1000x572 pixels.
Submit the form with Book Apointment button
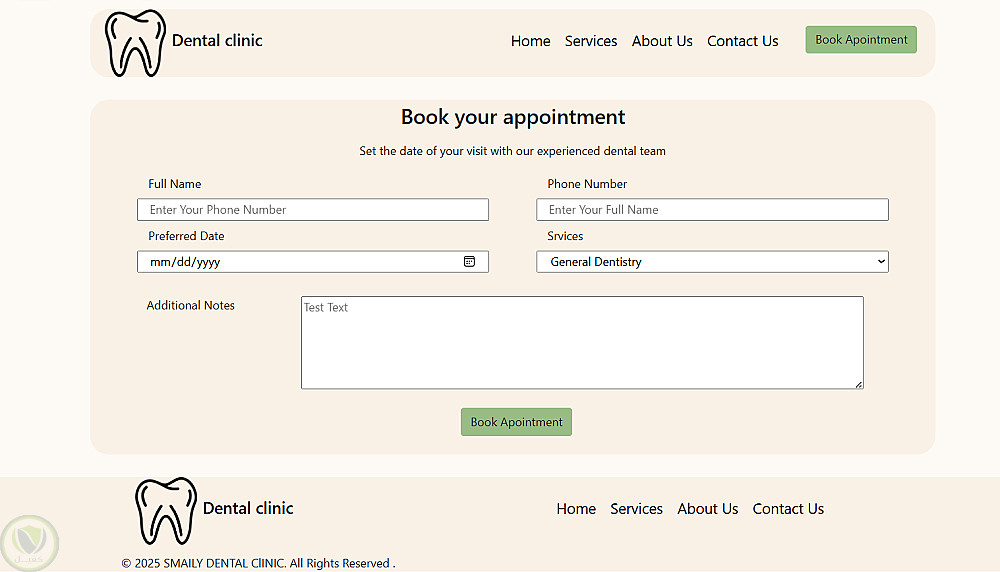coord(517,422)
